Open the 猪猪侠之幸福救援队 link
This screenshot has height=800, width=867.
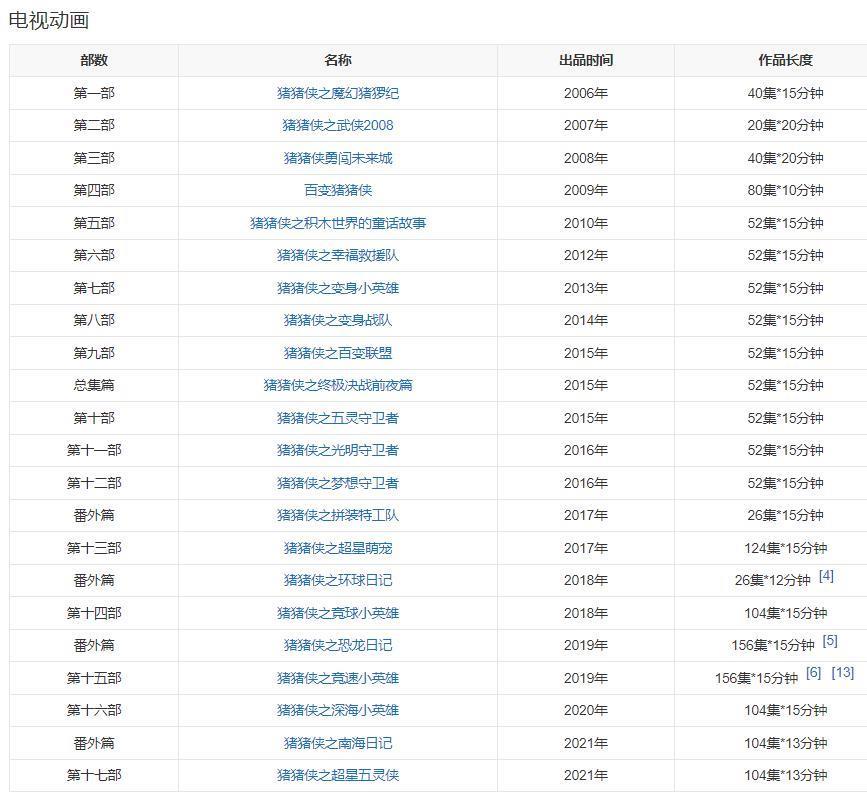[x=337, y=254]
